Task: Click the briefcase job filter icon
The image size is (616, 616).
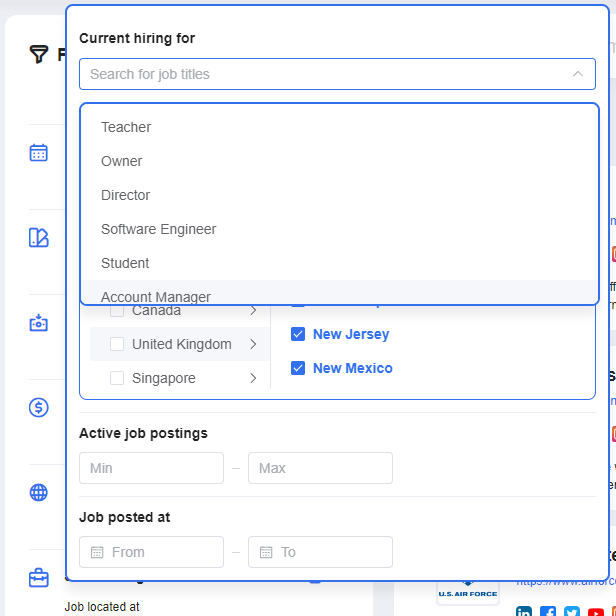Action: (38, 578)
